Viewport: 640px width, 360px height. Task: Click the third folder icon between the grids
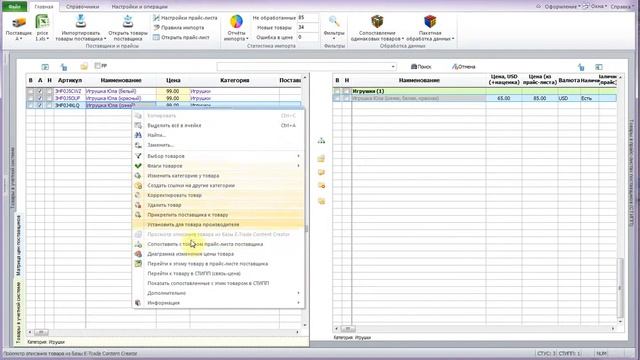(321, 186)
